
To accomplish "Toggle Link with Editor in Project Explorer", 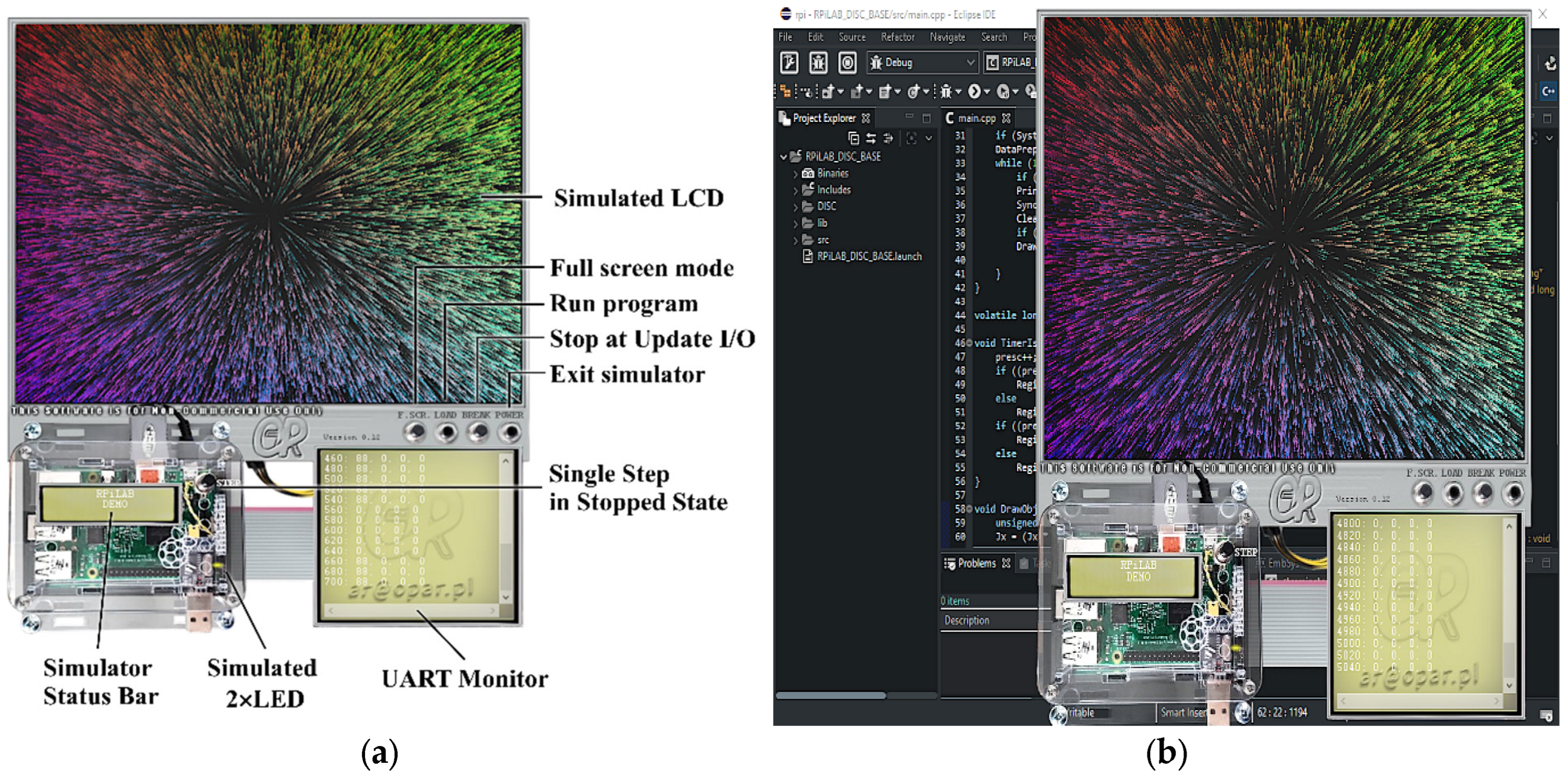I will [x=871, y=138].
